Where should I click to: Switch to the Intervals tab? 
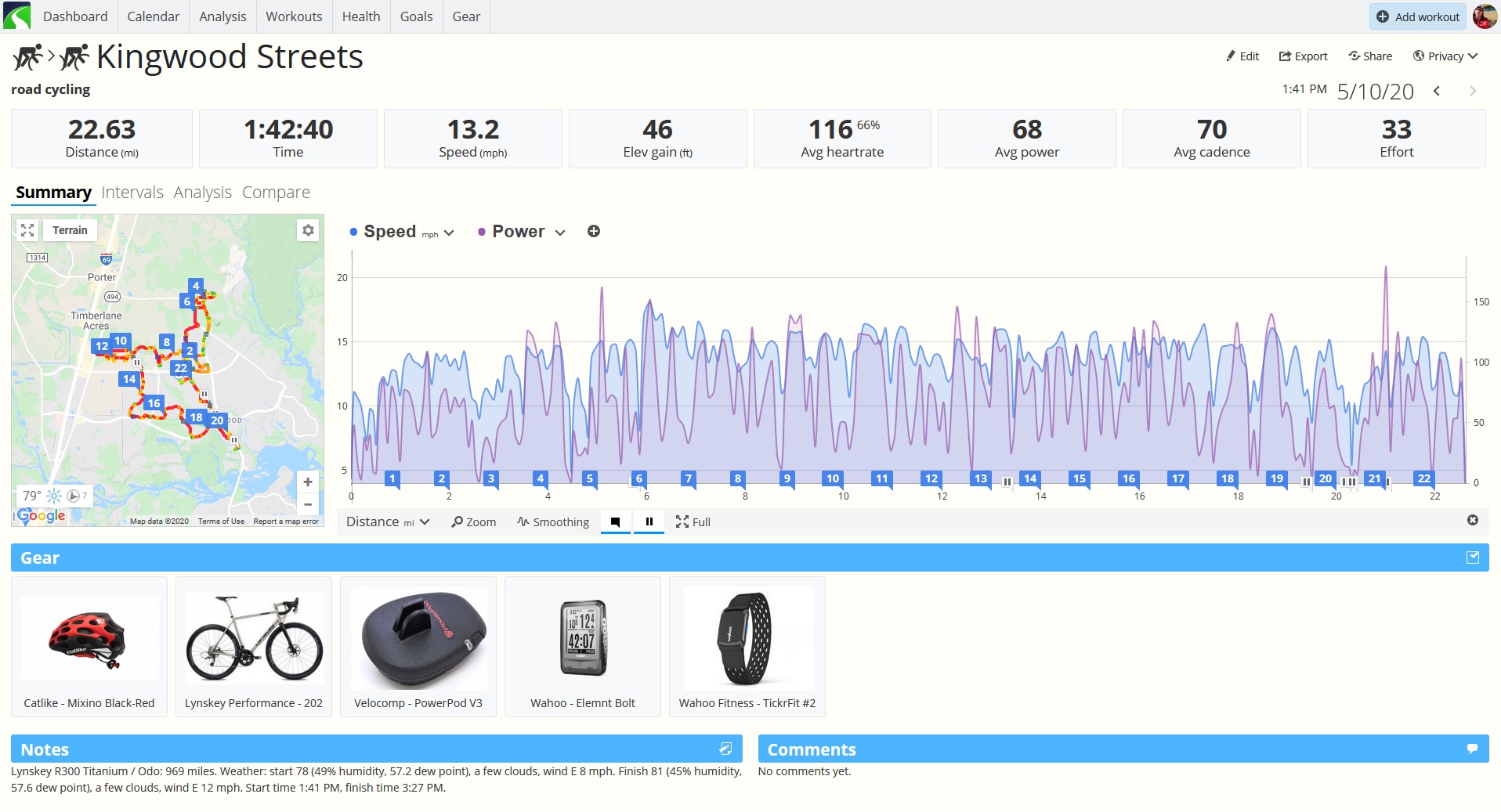tap(132, 193)
